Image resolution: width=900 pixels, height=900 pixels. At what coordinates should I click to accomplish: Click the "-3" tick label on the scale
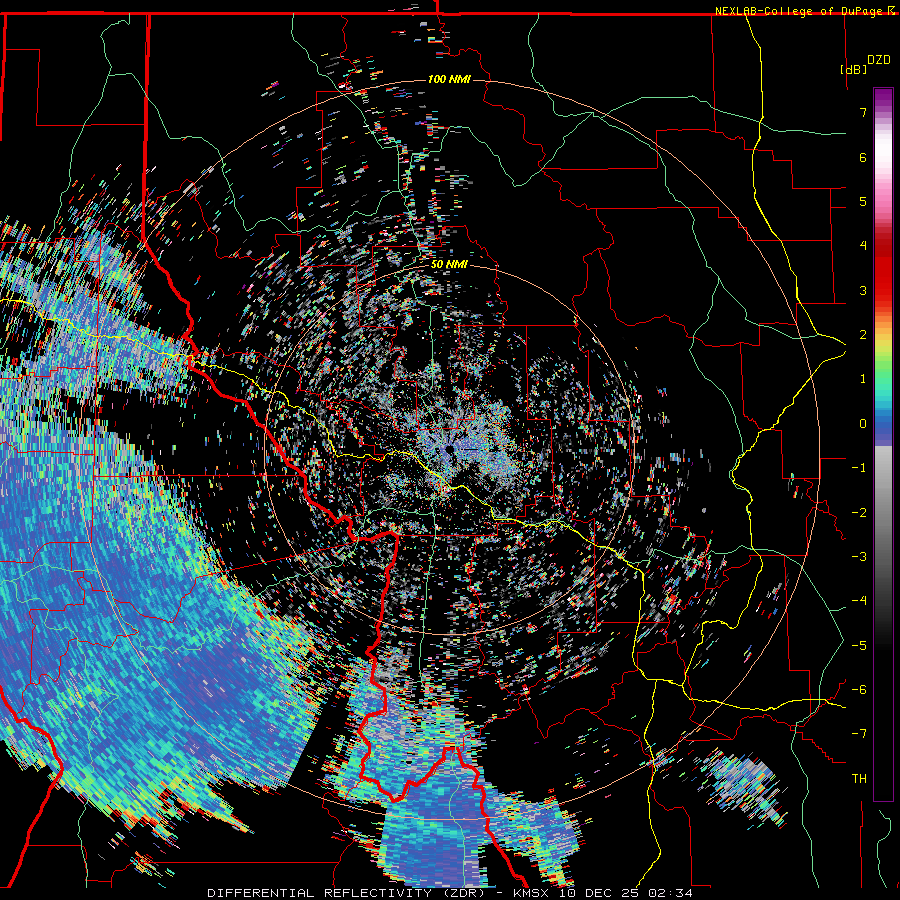point(859,557)
